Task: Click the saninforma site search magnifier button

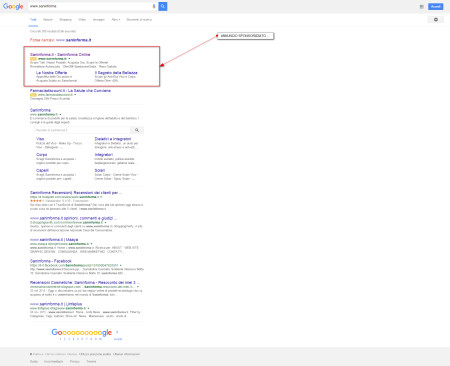Action: click(x=137, y=130)
